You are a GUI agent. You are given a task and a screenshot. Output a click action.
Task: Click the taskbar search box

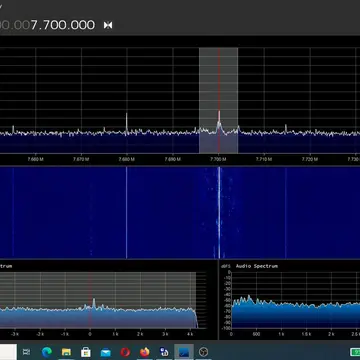pos(8,352)
